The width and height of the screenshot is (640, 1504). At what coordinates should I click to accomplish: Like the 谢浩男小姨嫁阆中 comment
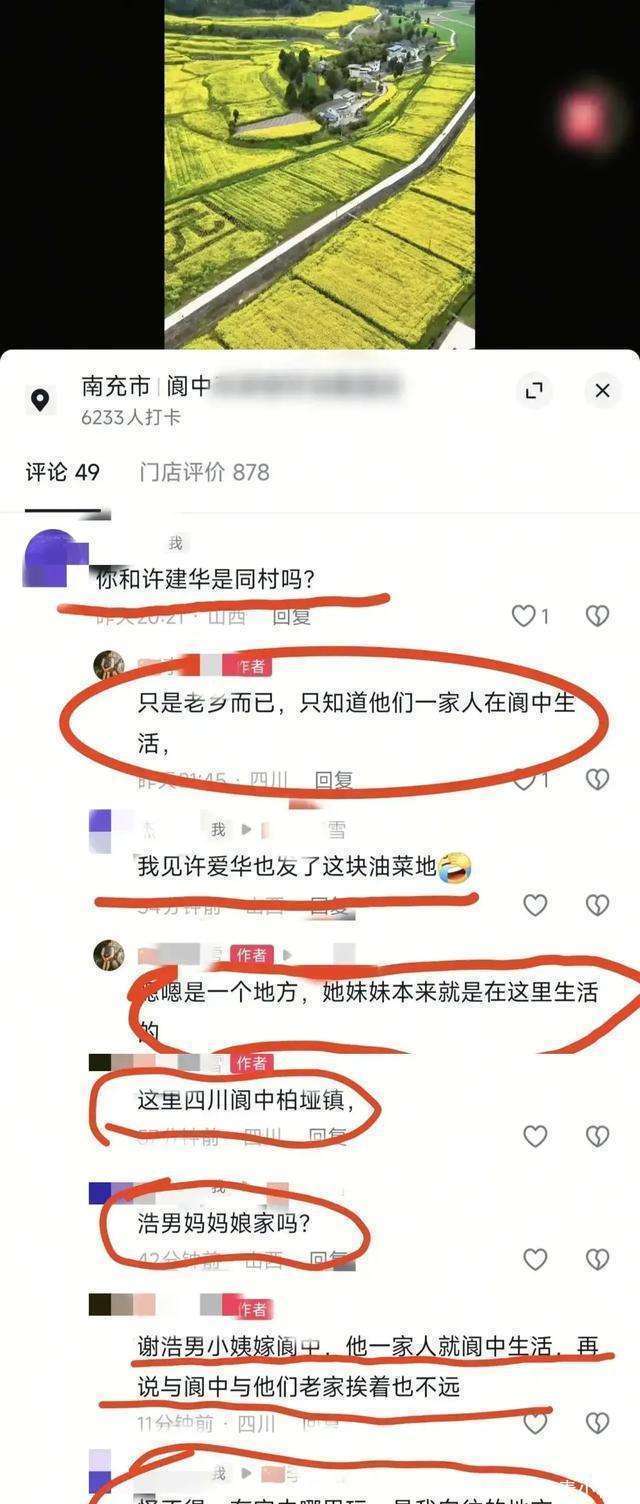535,1421
